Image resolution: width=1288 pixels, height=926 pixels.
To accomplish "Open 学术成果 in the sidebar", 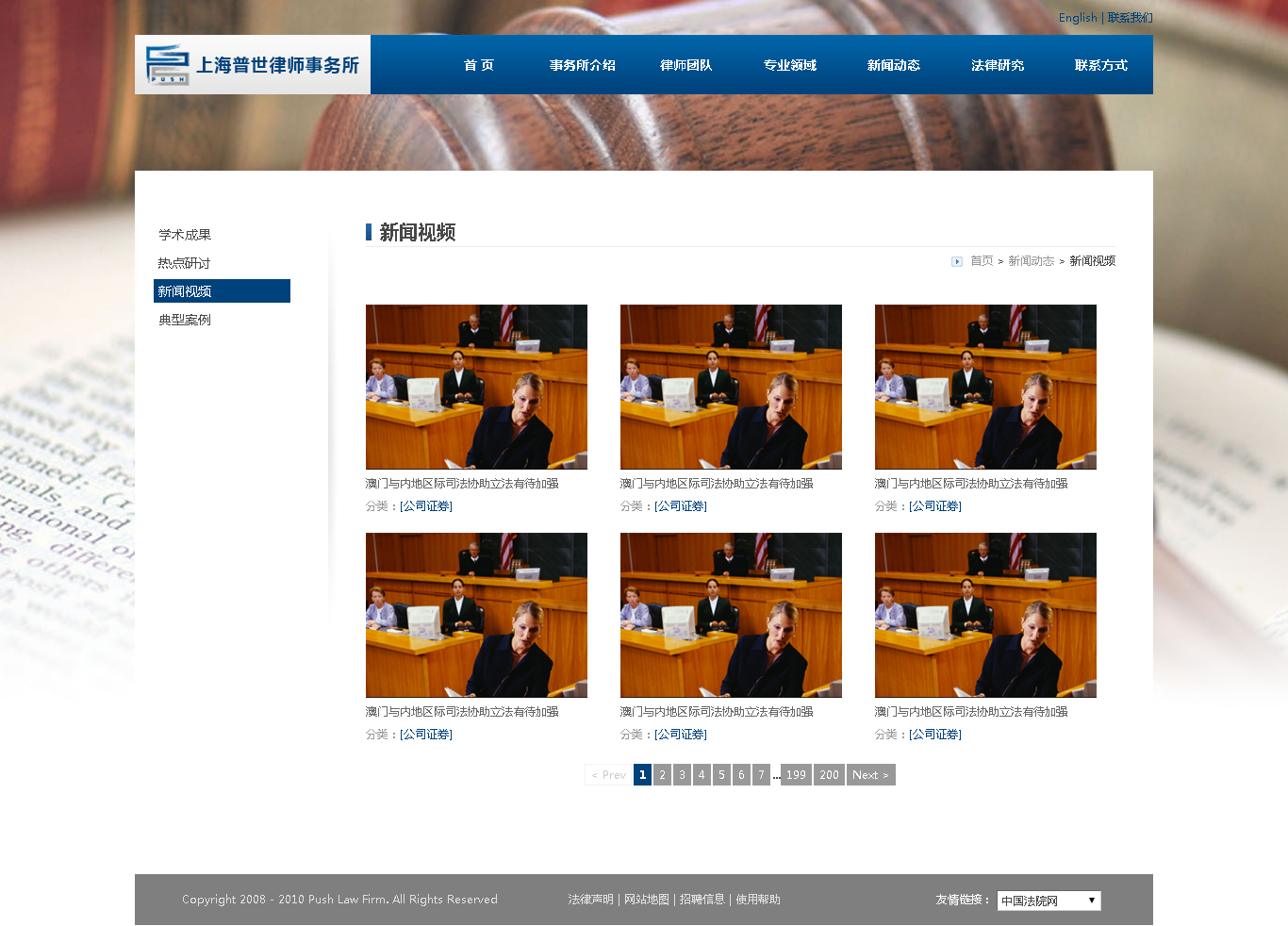I will (x=185, y=235).
